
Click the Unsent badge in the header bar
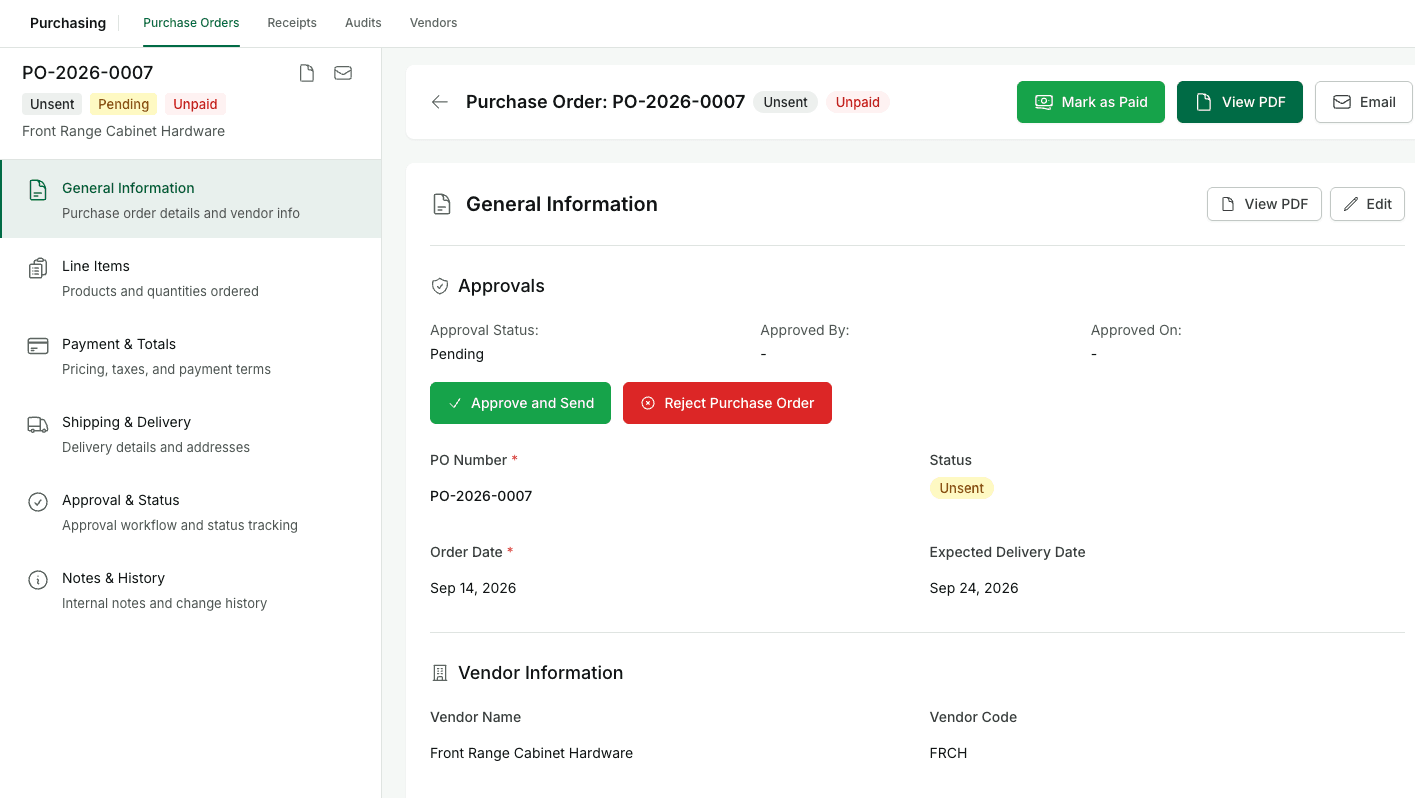[x=786, y=102]
